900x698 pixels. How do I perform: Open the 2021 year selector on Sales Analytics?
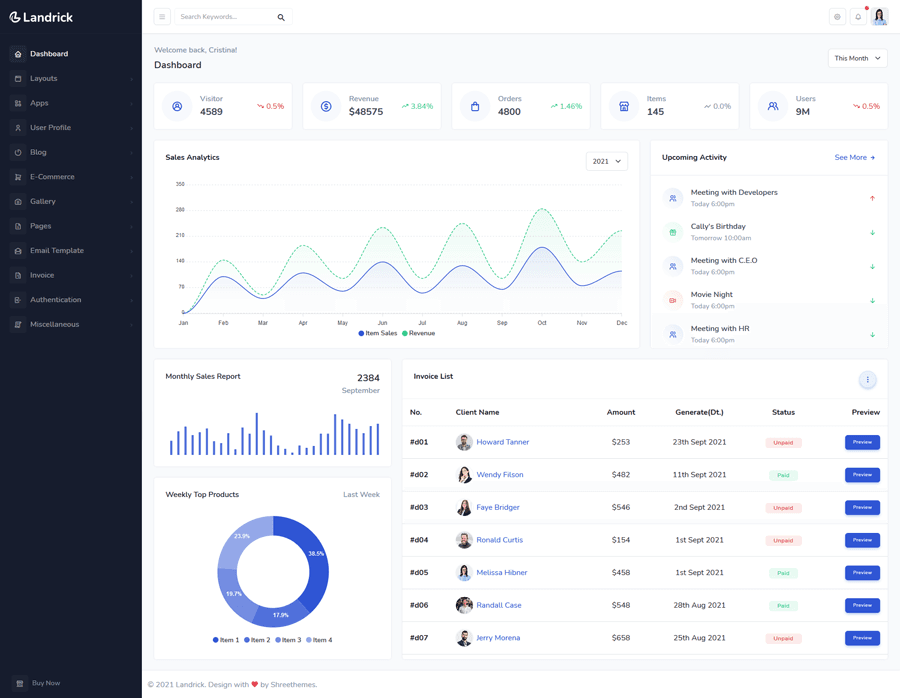[x=607, y=160]
